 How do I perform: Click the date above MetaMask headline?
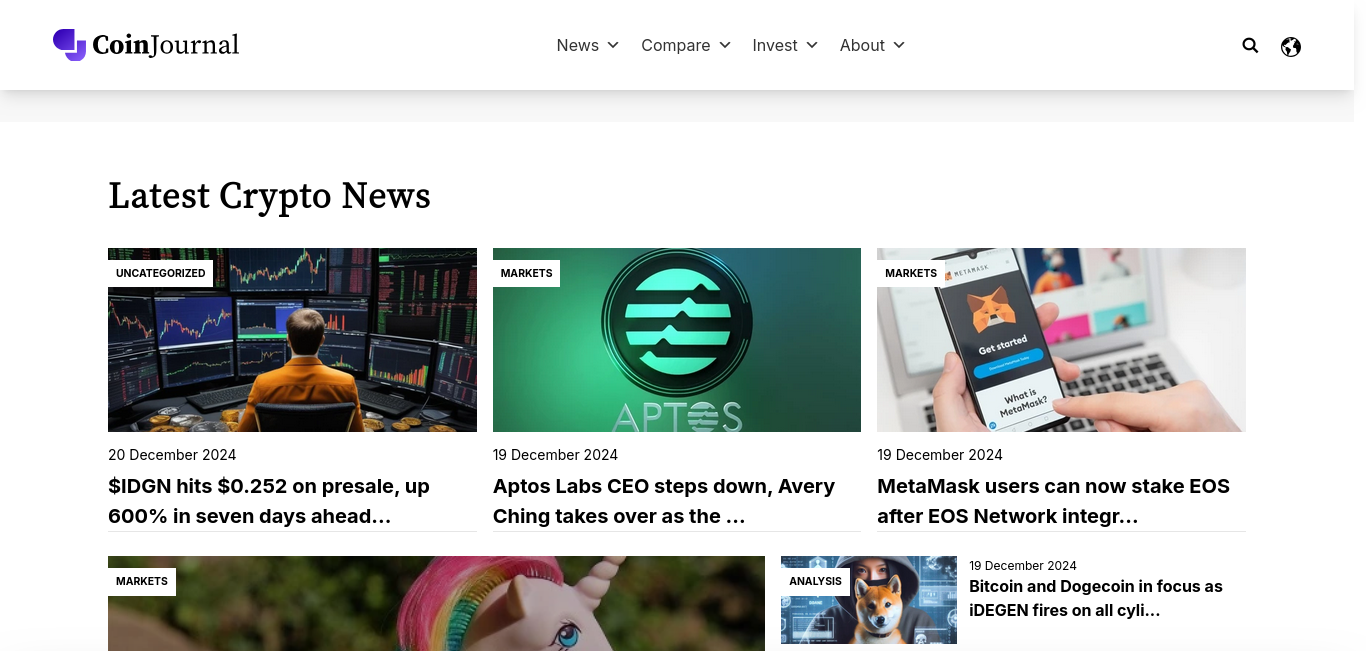pyautogui.click(x=940, y=455)
